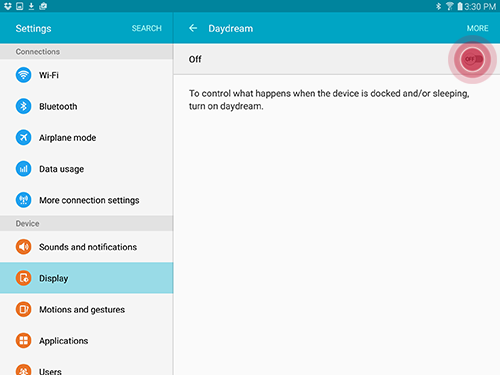
Task: Click the 3:30 PM clock
Action: [480, 6]
